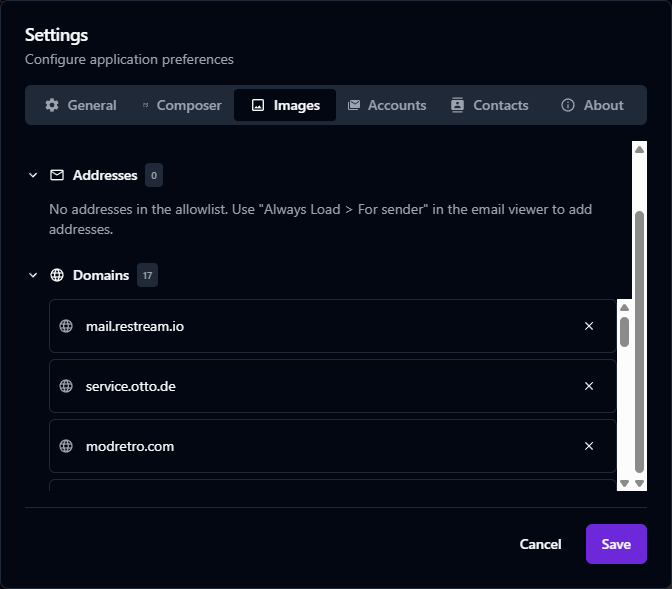Viewport: 672px width, 589px height.
Task: Click the domains list scrollbar down arrow
Action: point(624,483)
